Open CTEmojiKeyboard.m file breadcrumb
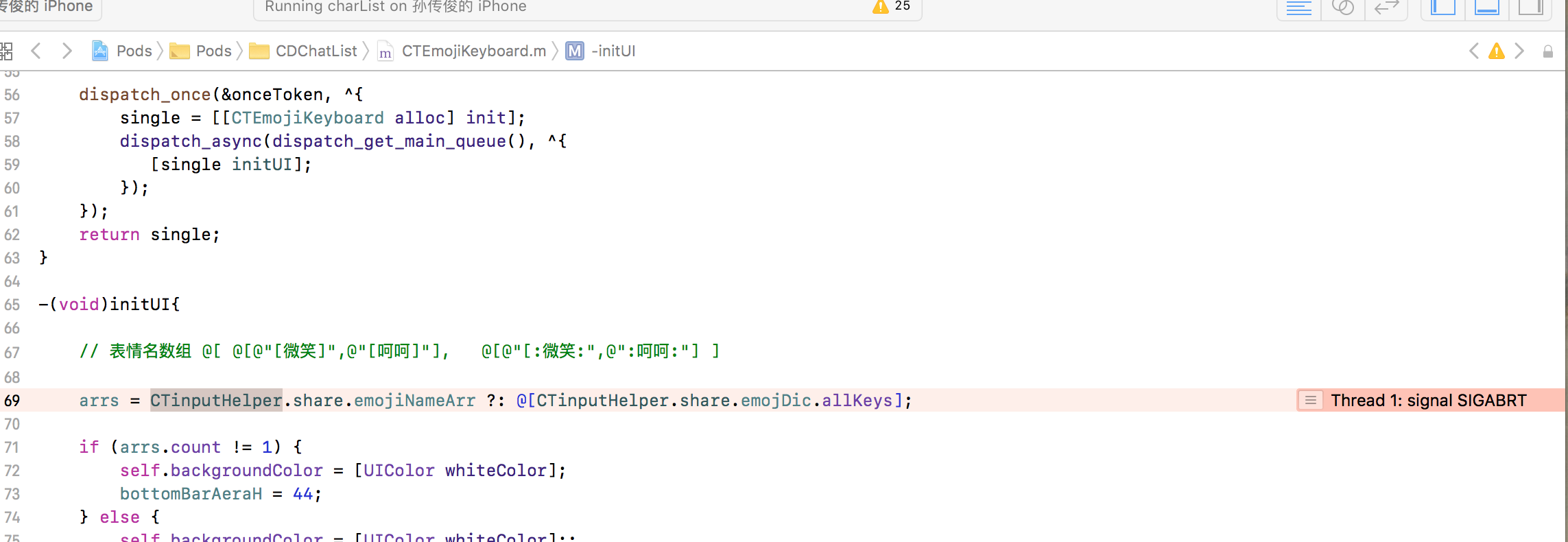The width and height of the screenshot is (1568, 542). 462,51
